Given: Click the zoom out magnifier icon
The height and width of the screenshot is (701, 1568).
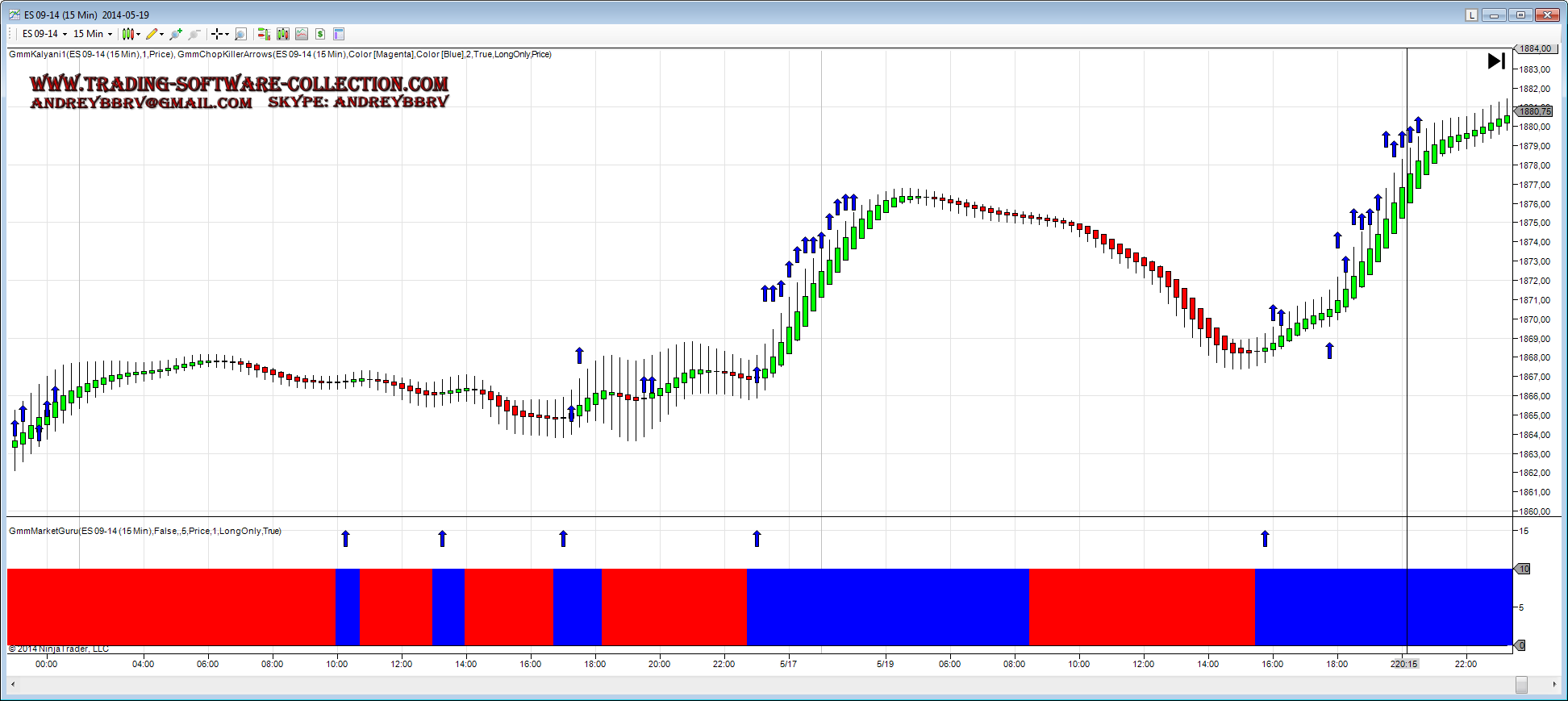Looking at the screenshot, I should tap(194, 34).
